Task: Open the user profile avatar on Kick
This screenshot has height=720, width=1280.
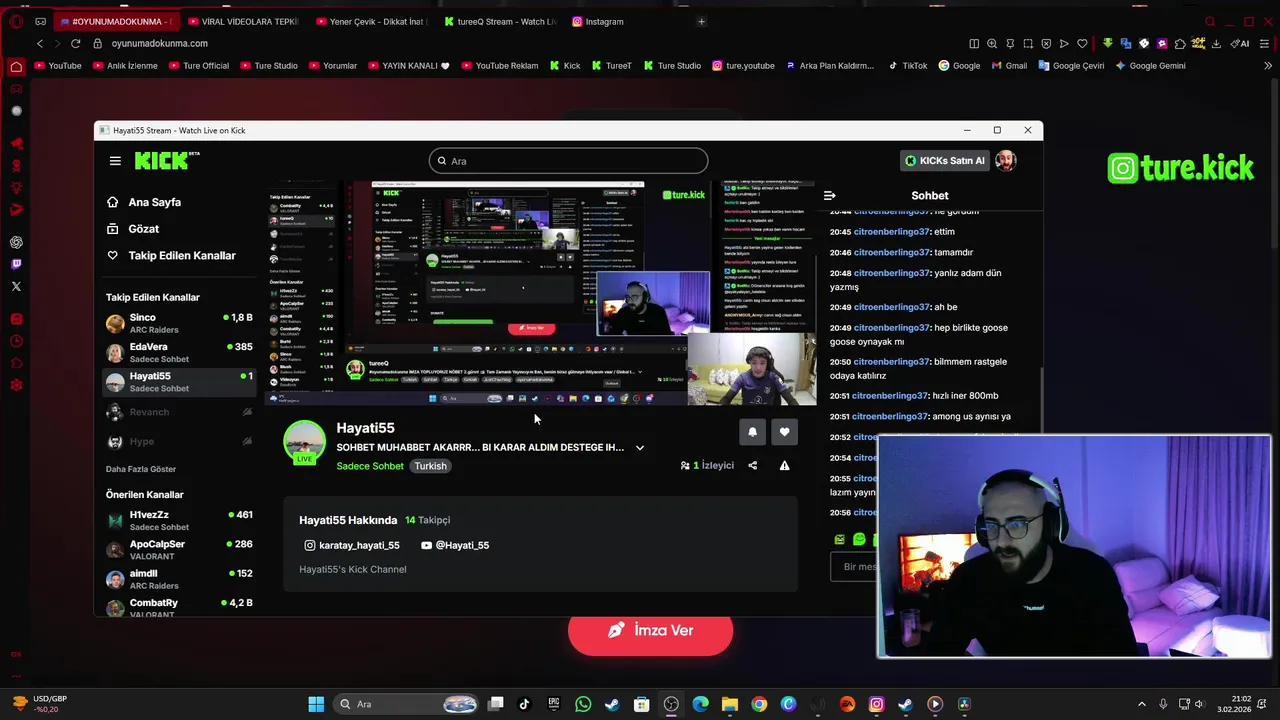Action: [1006, 160]
